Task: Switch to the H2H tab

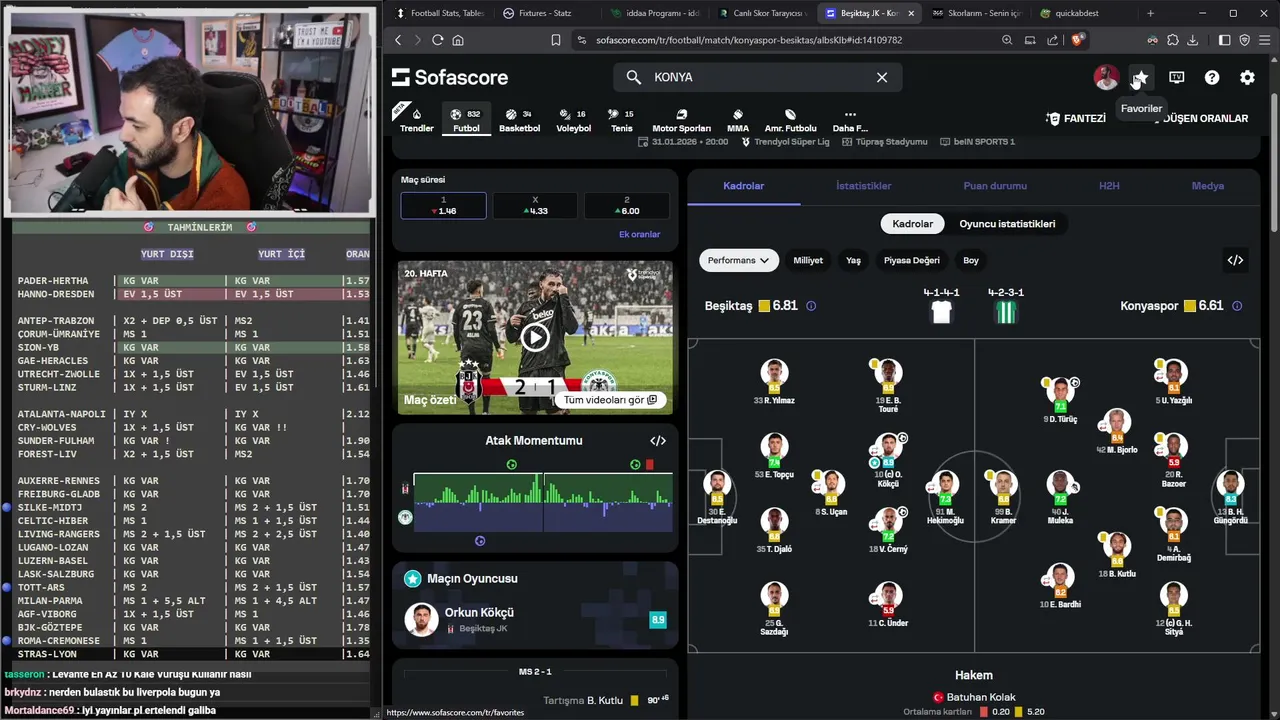Action: pos(1109,186)
